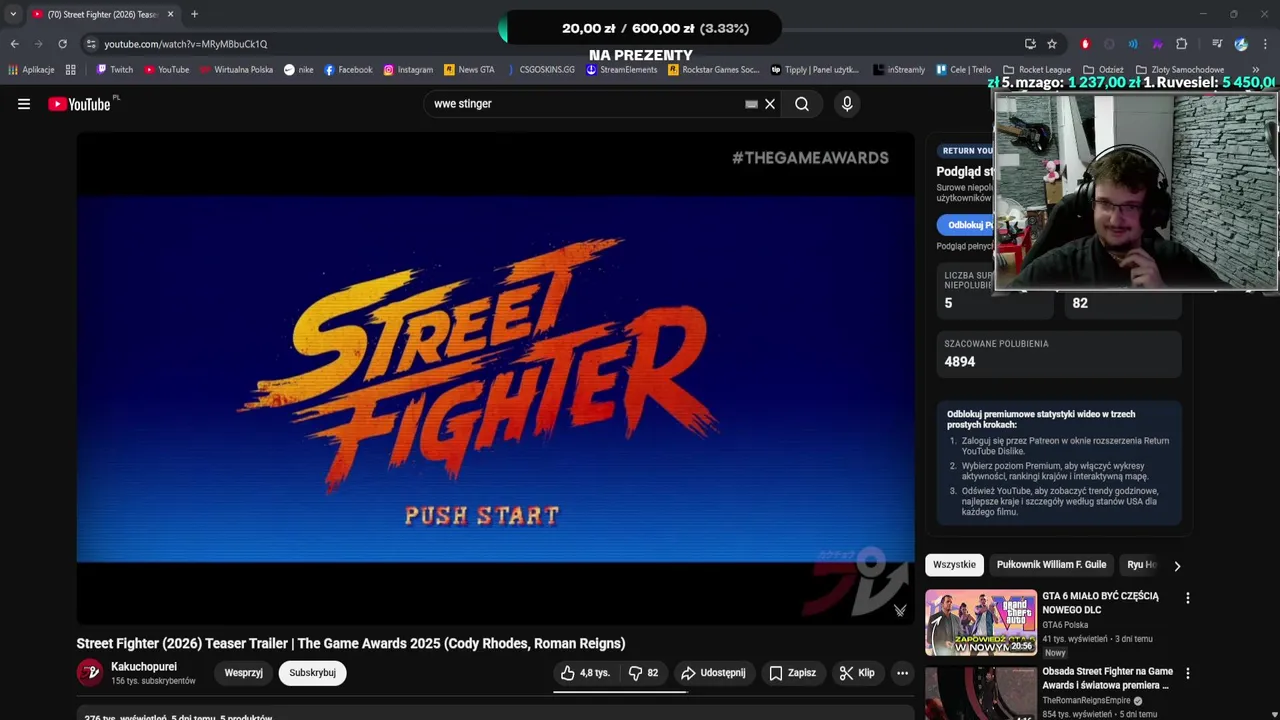Reload the page
Image resolution: width=1280 pixels, height=720 pixels.
click(62, 44)
